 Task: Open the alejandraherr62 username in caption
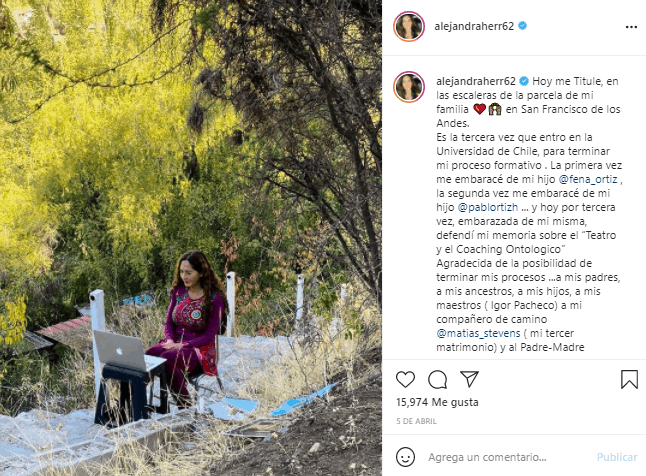475,81
